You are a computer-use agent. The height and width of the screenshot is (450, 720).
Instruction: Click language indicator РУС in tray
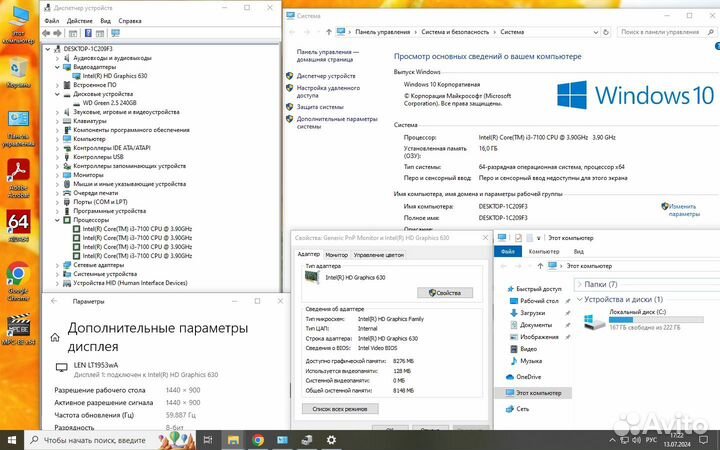point(651,440)
